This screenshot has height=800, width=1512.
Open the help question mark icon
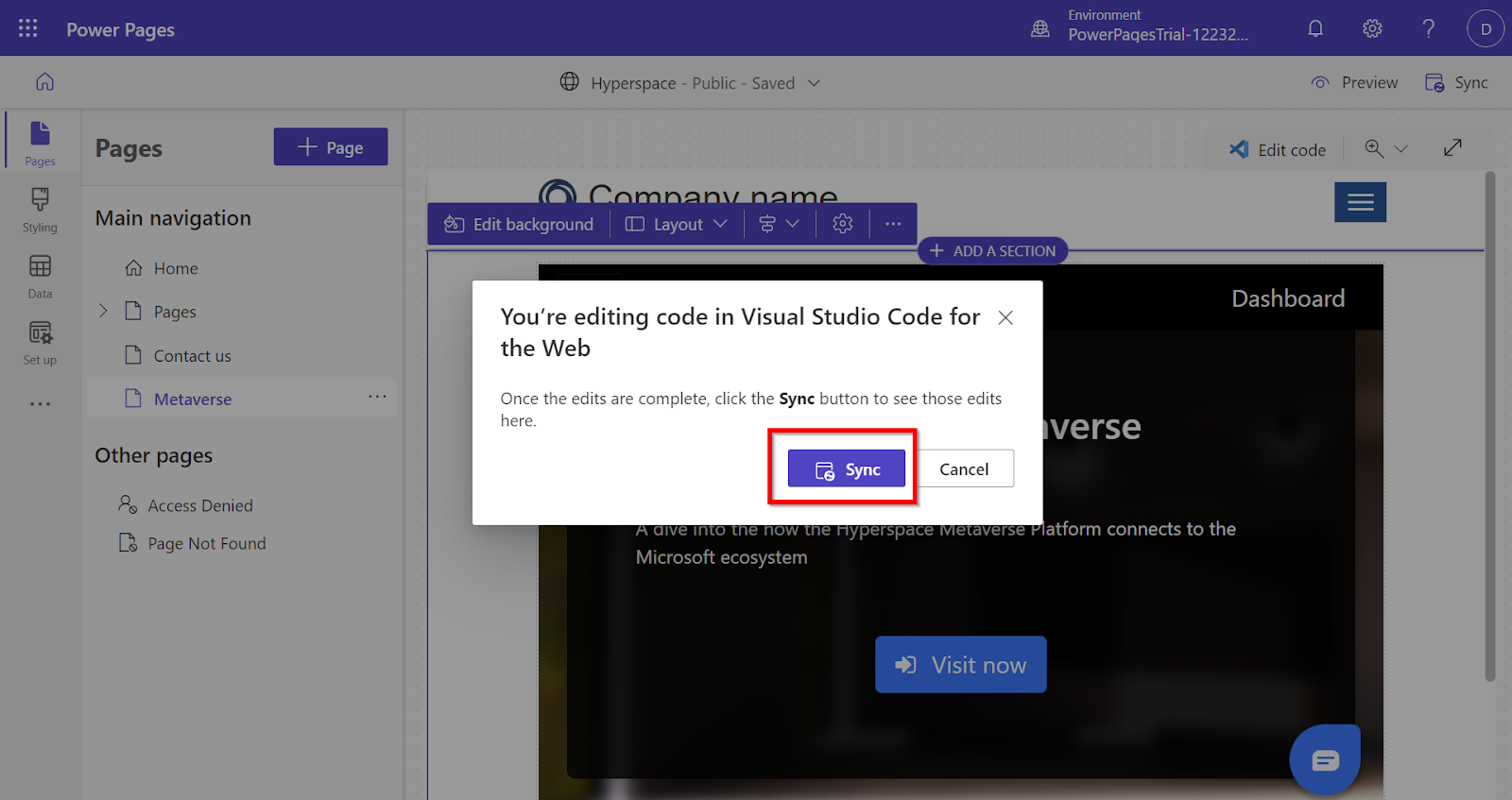click(1429, 28)
